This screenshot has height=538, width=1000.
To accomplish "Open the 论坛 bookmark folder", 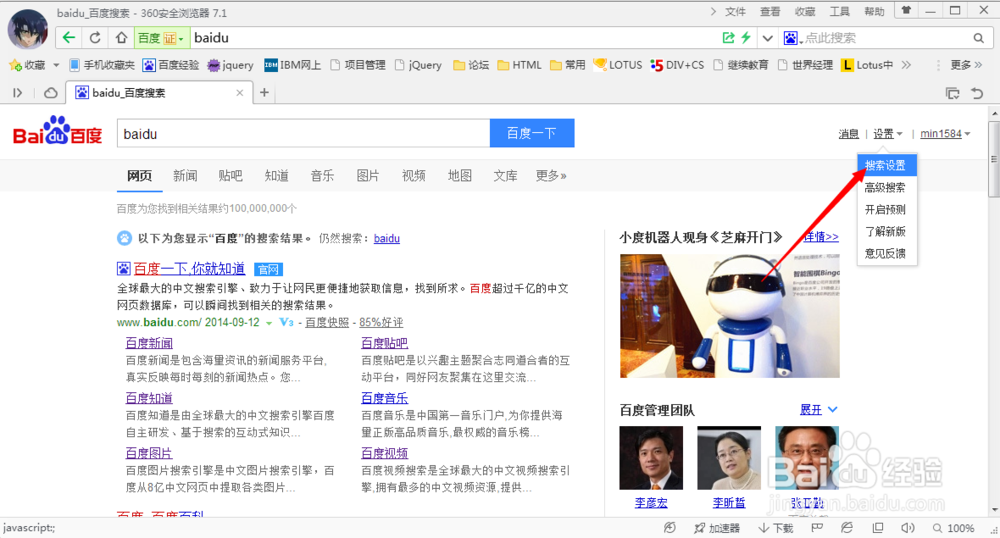I will click(471, 65).
